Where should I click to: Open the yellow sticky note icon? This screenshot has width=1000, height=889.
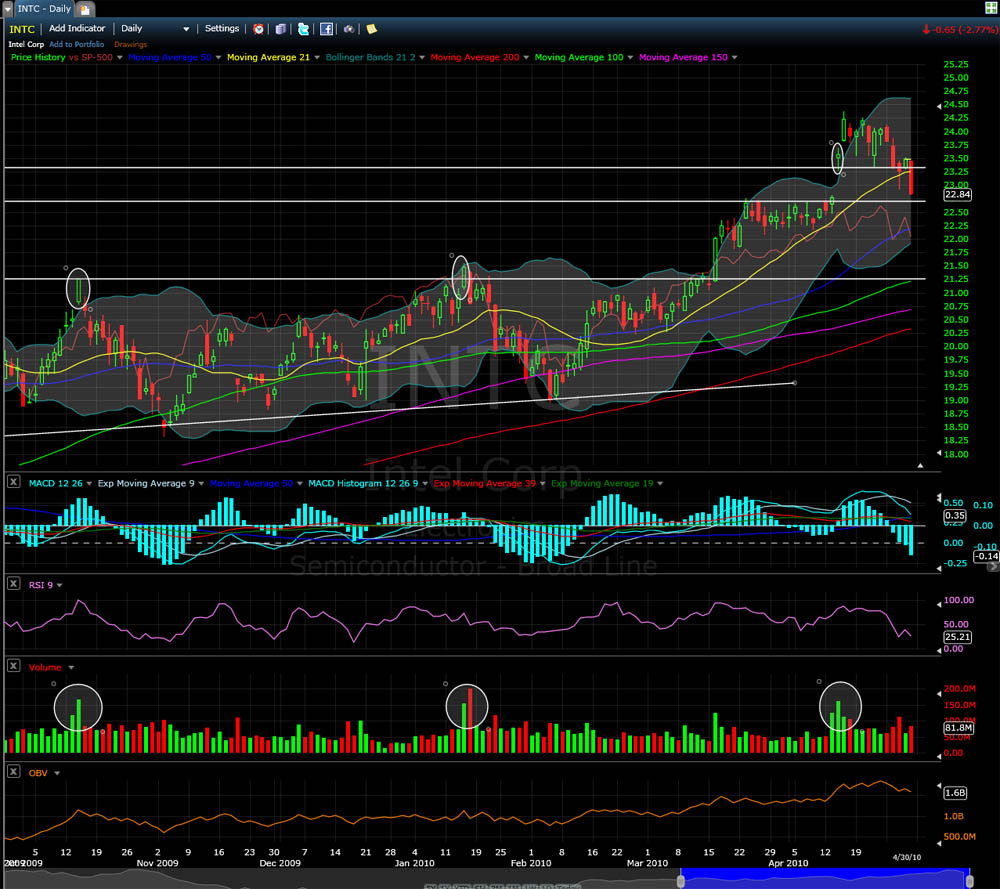[371, 29]
